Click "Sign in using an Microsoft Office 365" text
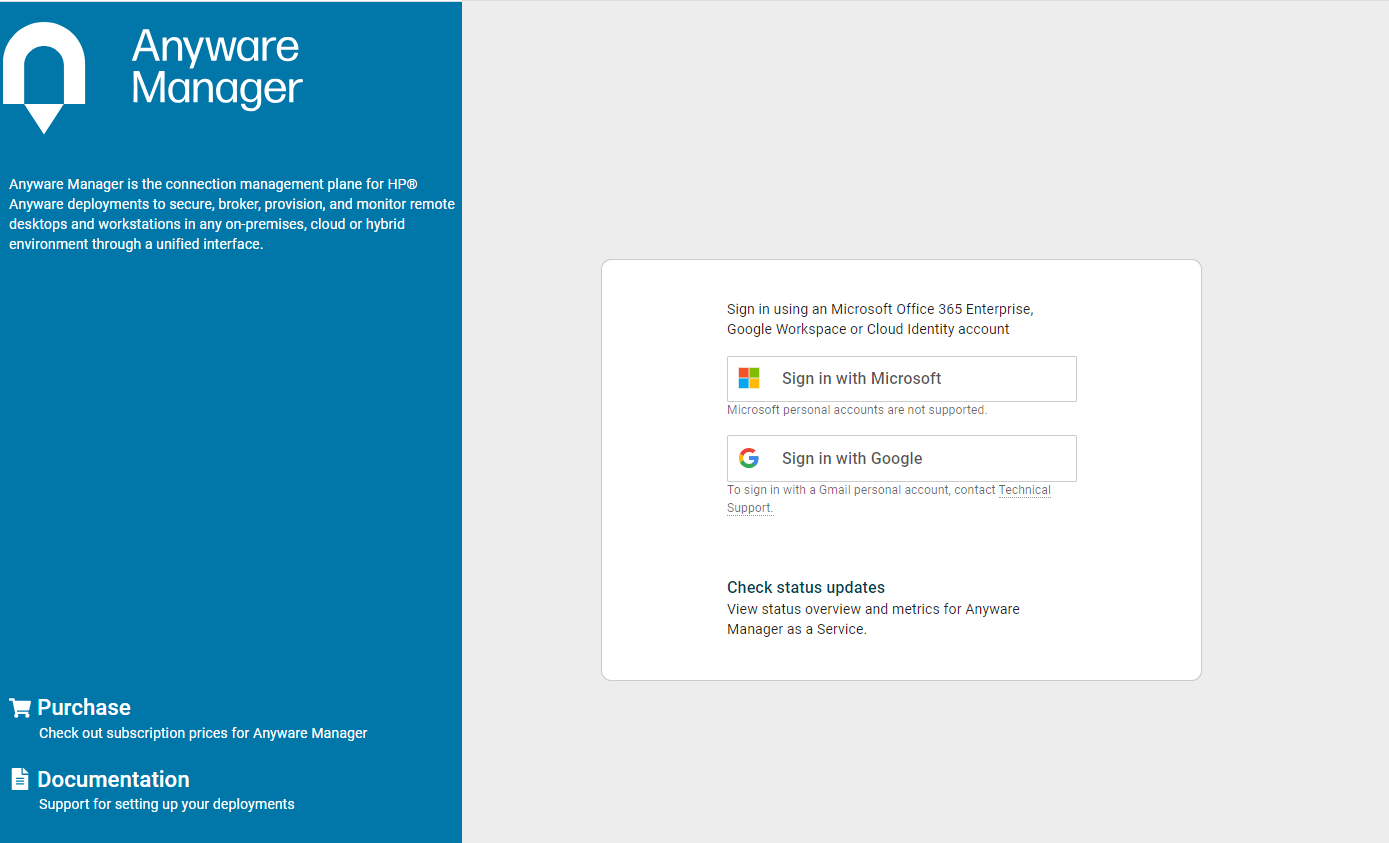Viewport: 1389px width, 843px height. [x=880, y=319]
